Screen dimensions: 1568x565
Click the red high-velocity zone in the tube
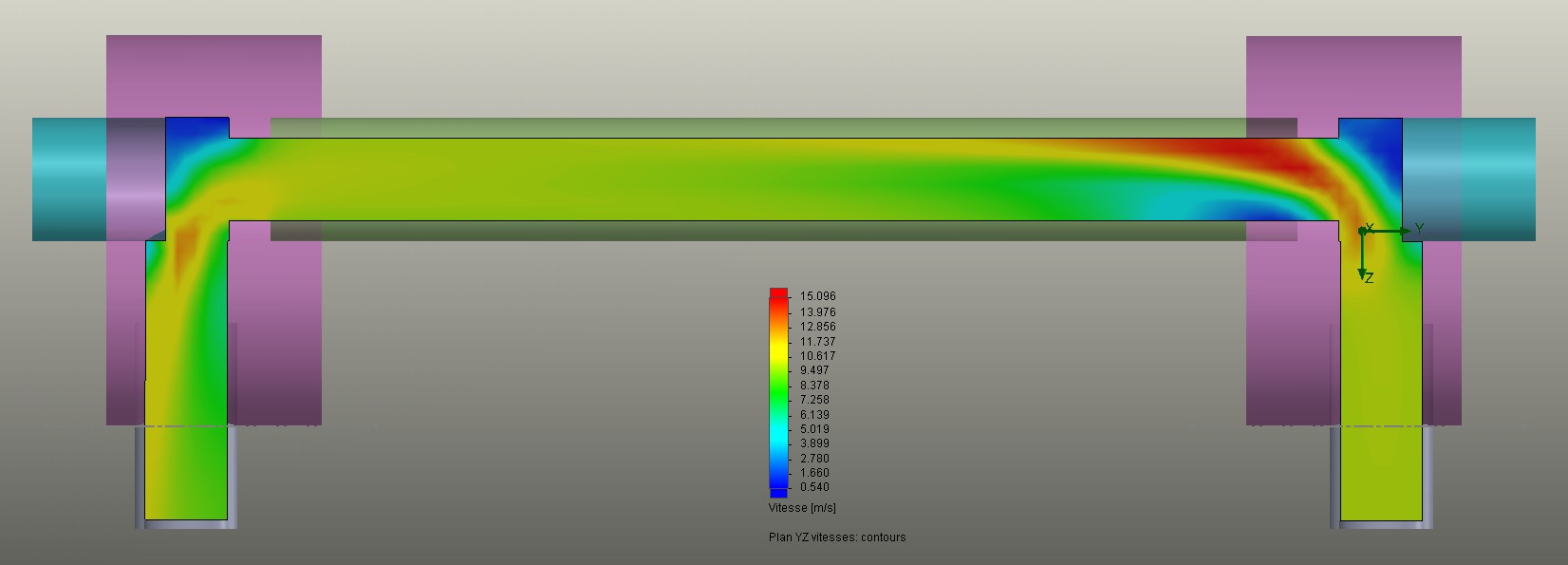(x=1243, y=149)
